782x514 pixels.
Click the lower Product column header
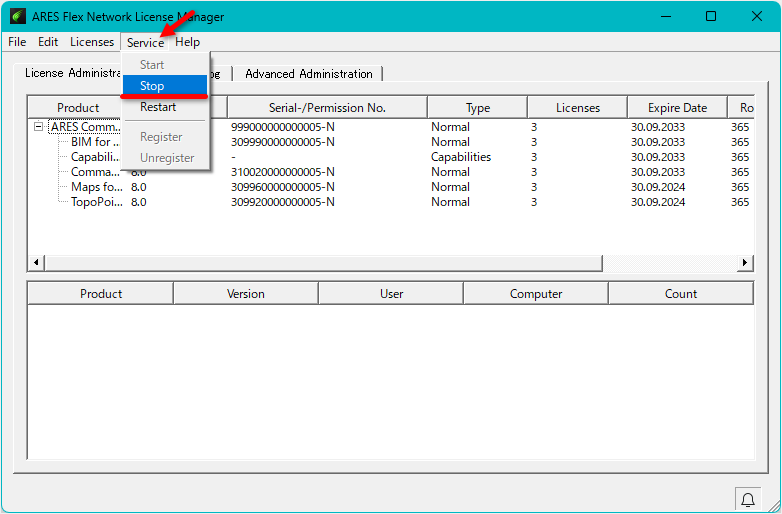(x=101, y=294)
